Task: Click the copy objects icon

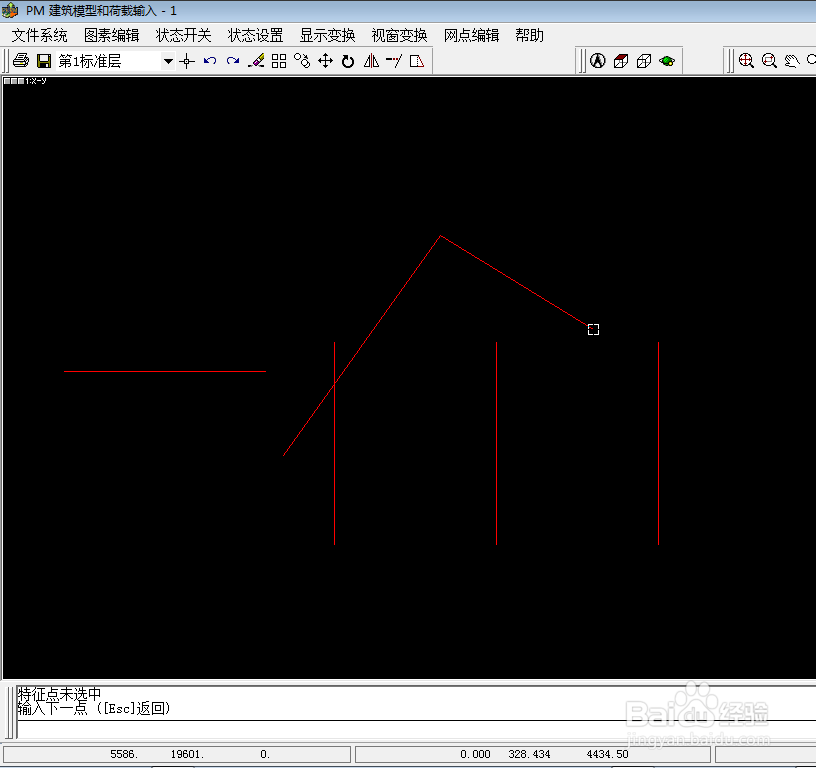Action: tap(302, 61)
